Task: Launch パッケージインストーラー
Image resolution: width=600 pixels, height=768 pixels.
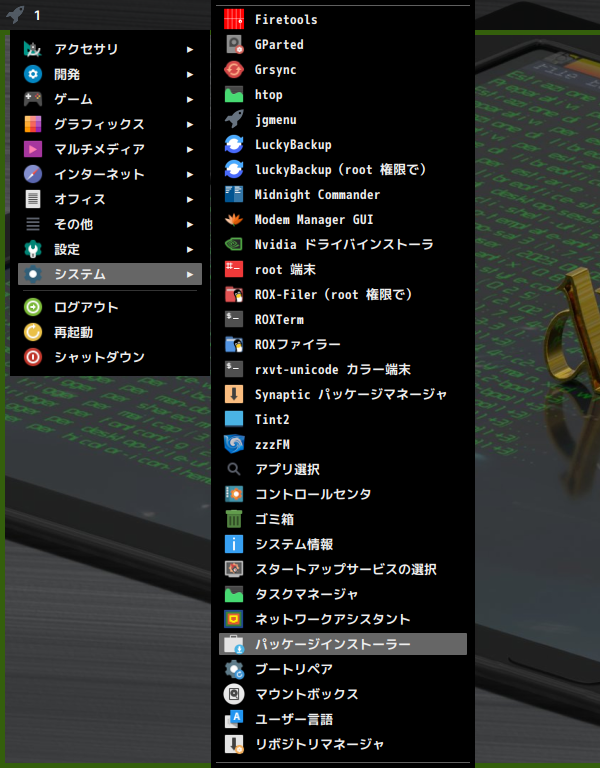Action: pyautogui.click(x=343, y=644)
